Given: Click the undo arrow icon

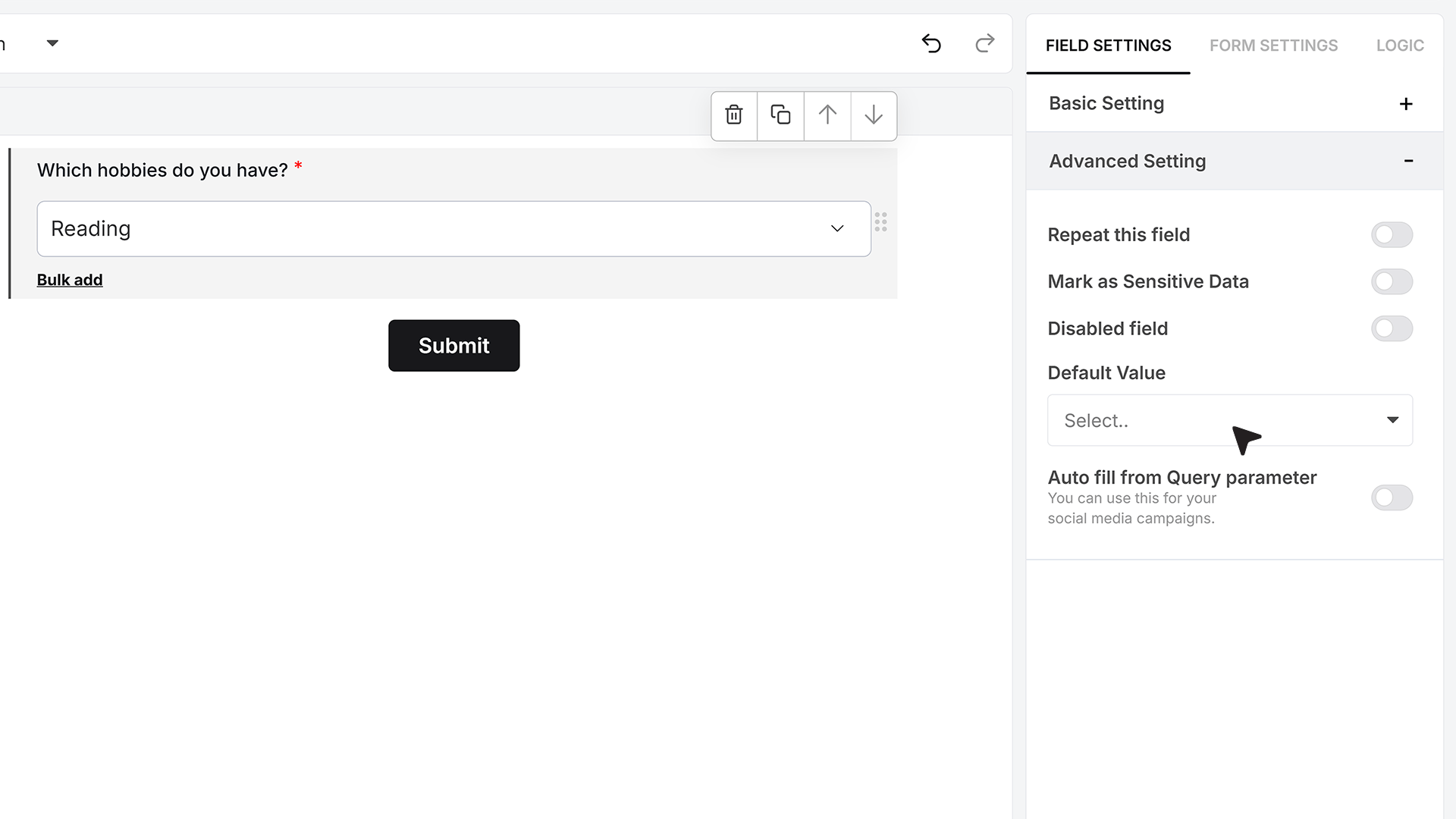Looking at the screenshot, I should tap(931, 43).
